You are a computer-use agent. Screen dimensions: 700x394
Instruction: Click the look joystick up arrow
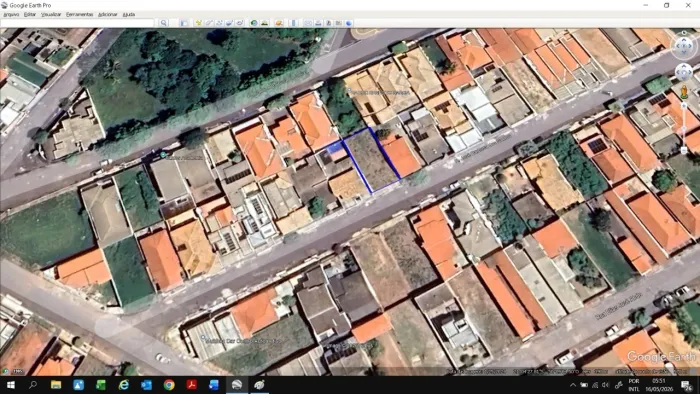[x=684, y=40]
